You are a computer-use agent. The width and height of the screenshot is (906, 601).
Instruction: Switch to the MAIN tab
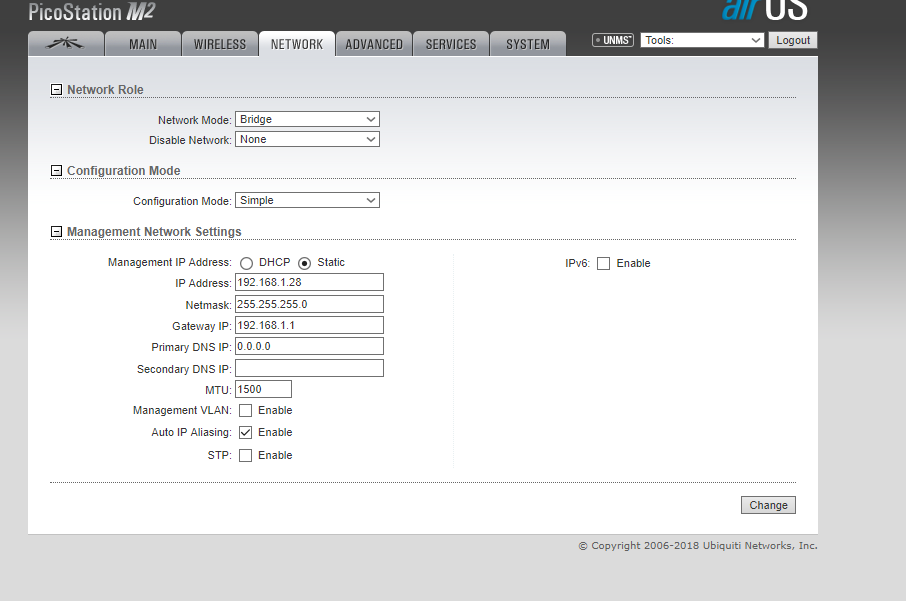pyautogui.click(x=143, y=44)
